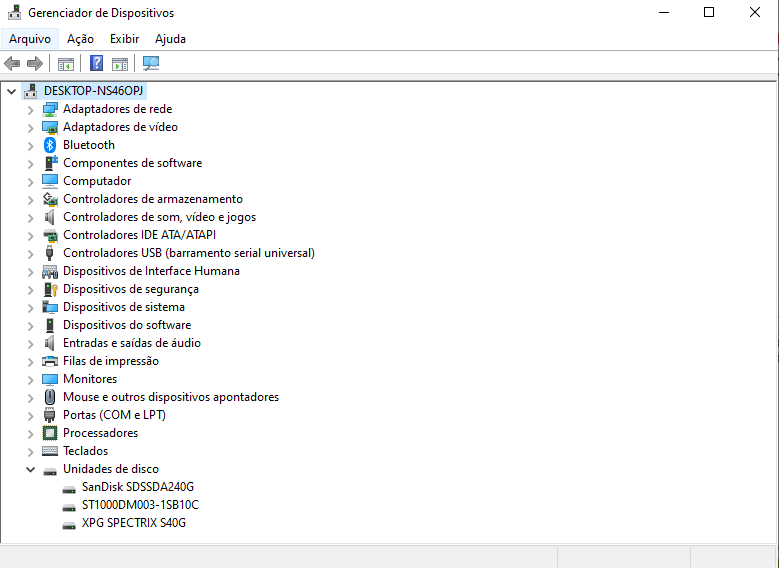Viewport: 779px width, 568px height.
Task: Click the Controladores de armazenamento icon
Action: (50, 199)
